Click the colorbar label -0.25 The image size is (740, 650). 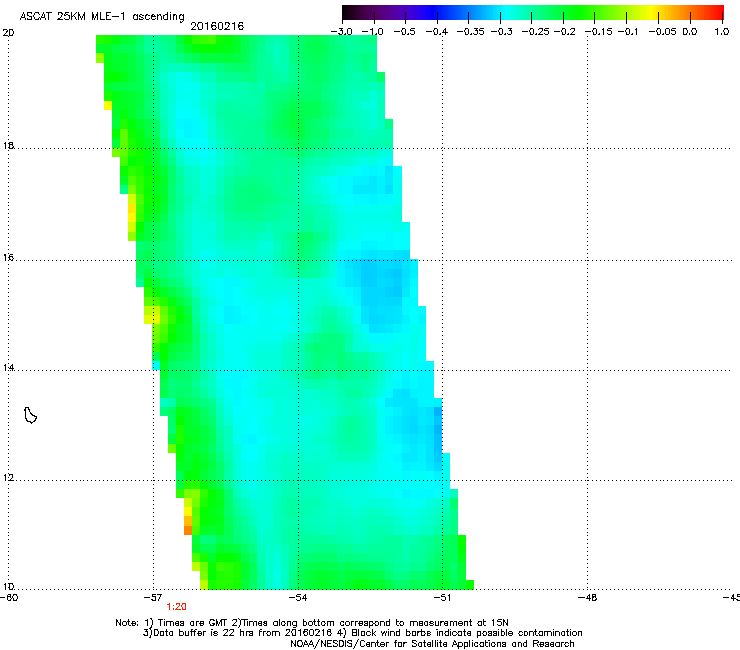click(536, 32)
